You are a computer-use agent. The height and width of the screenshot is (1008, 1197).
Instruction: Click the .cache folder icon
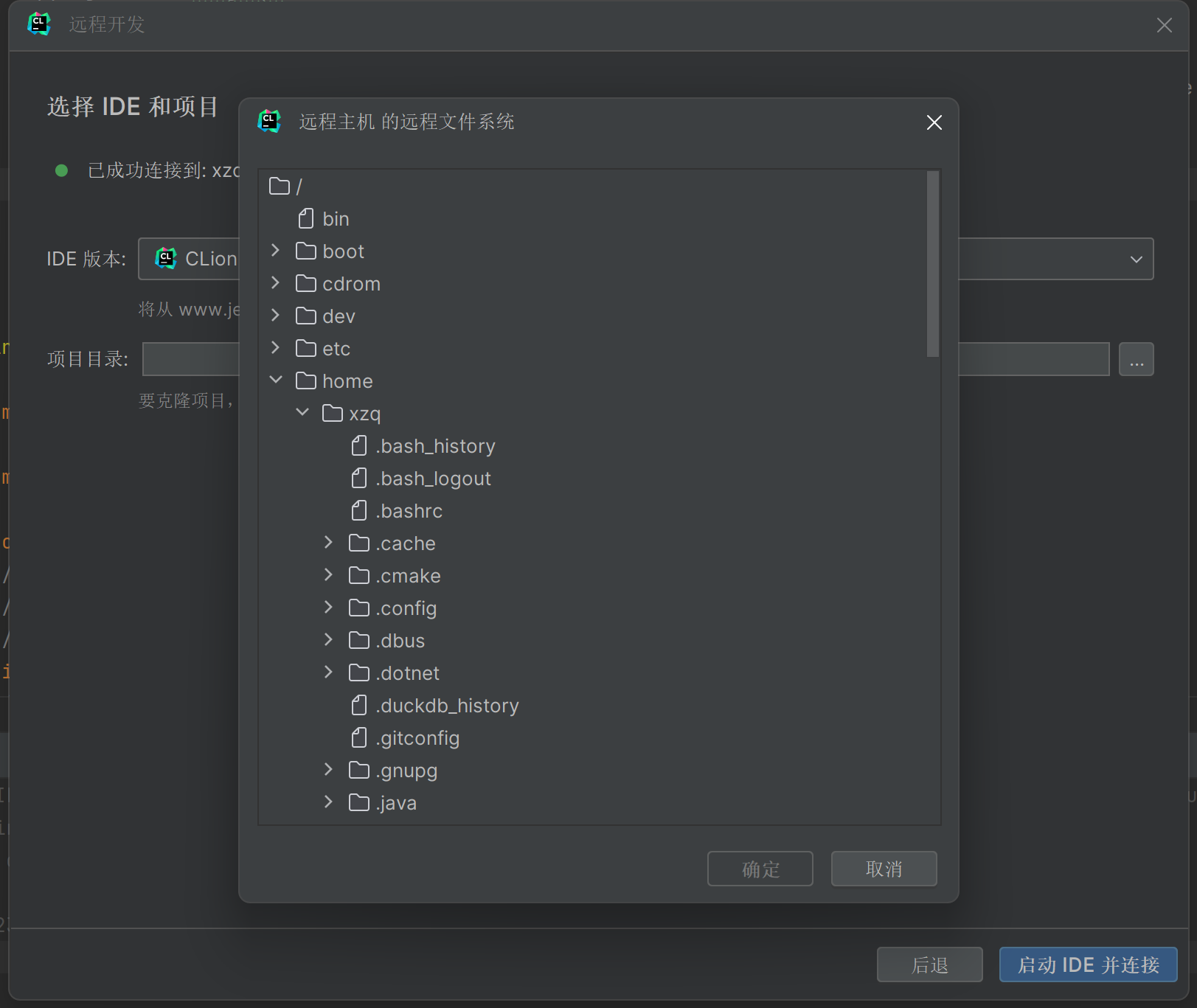pyautogui.click(x=359, y=543)
